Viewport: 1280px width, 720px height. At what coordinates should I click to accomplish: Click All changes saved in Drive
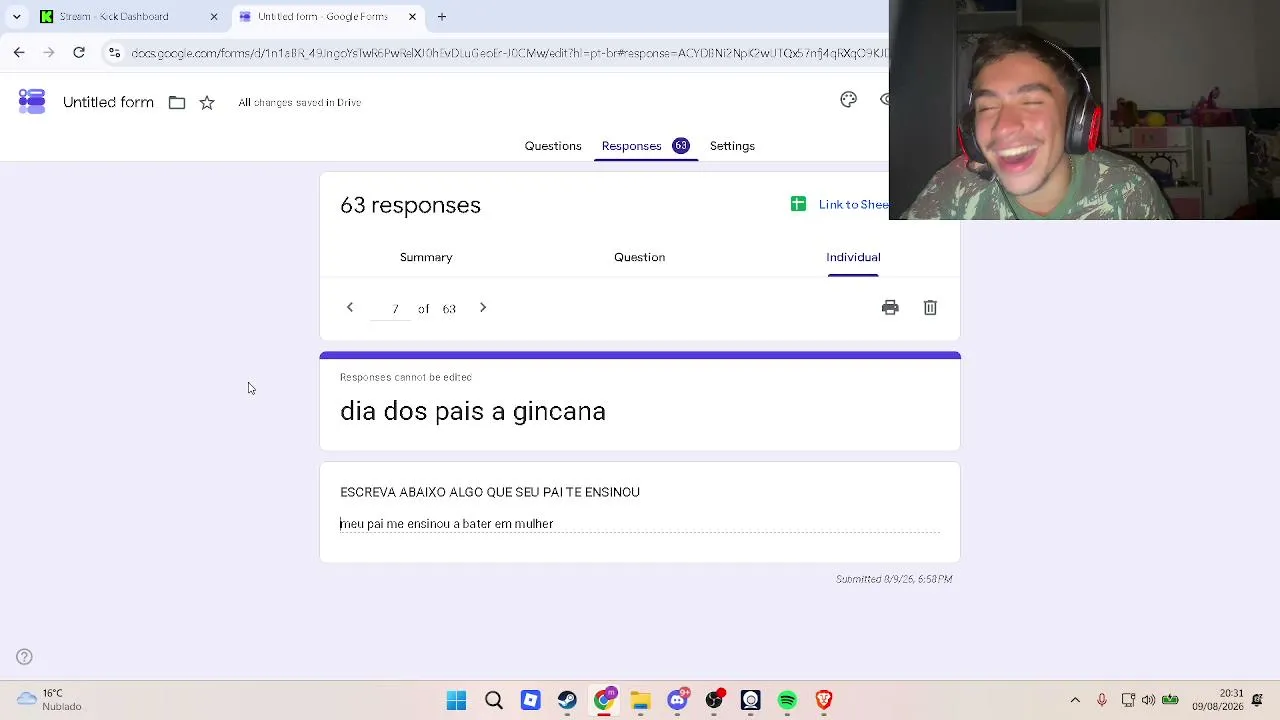300,102
